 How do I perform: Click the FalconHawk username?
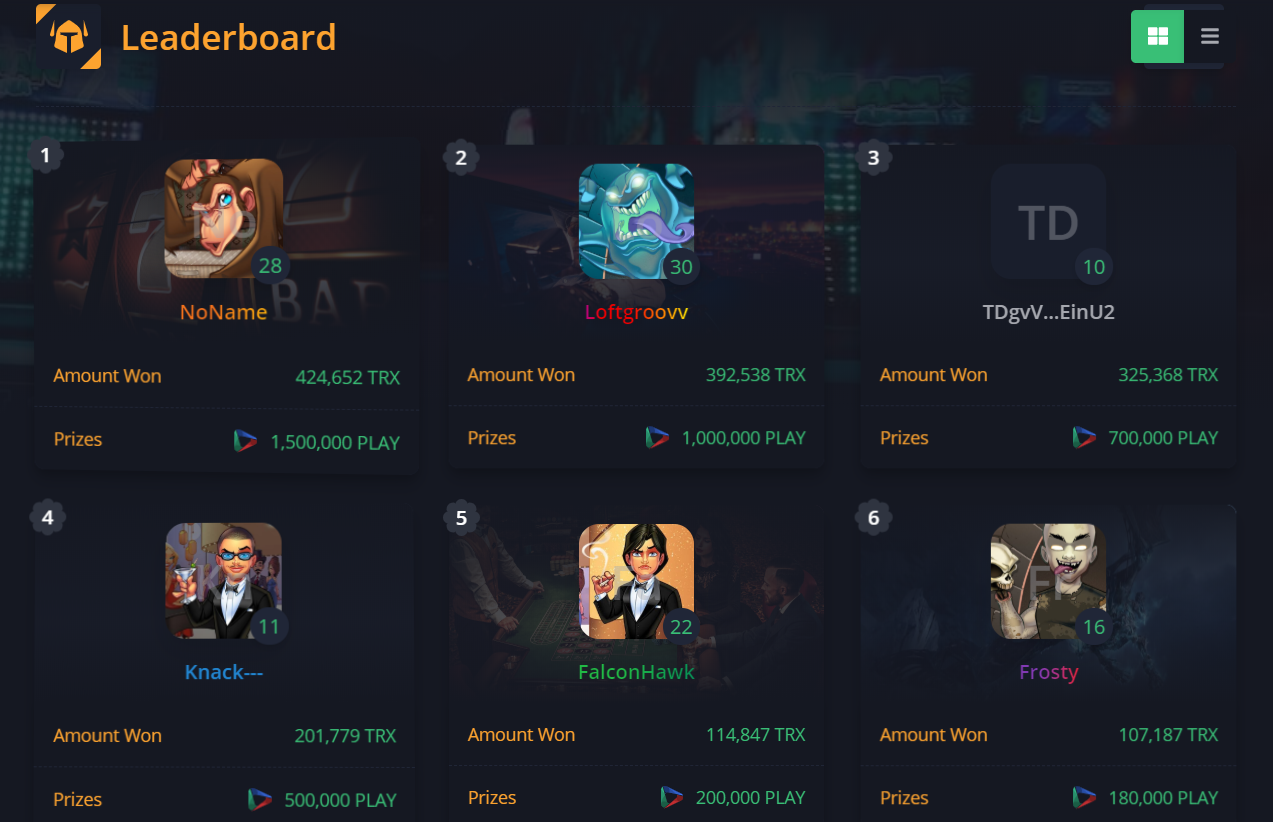point(636,672)
